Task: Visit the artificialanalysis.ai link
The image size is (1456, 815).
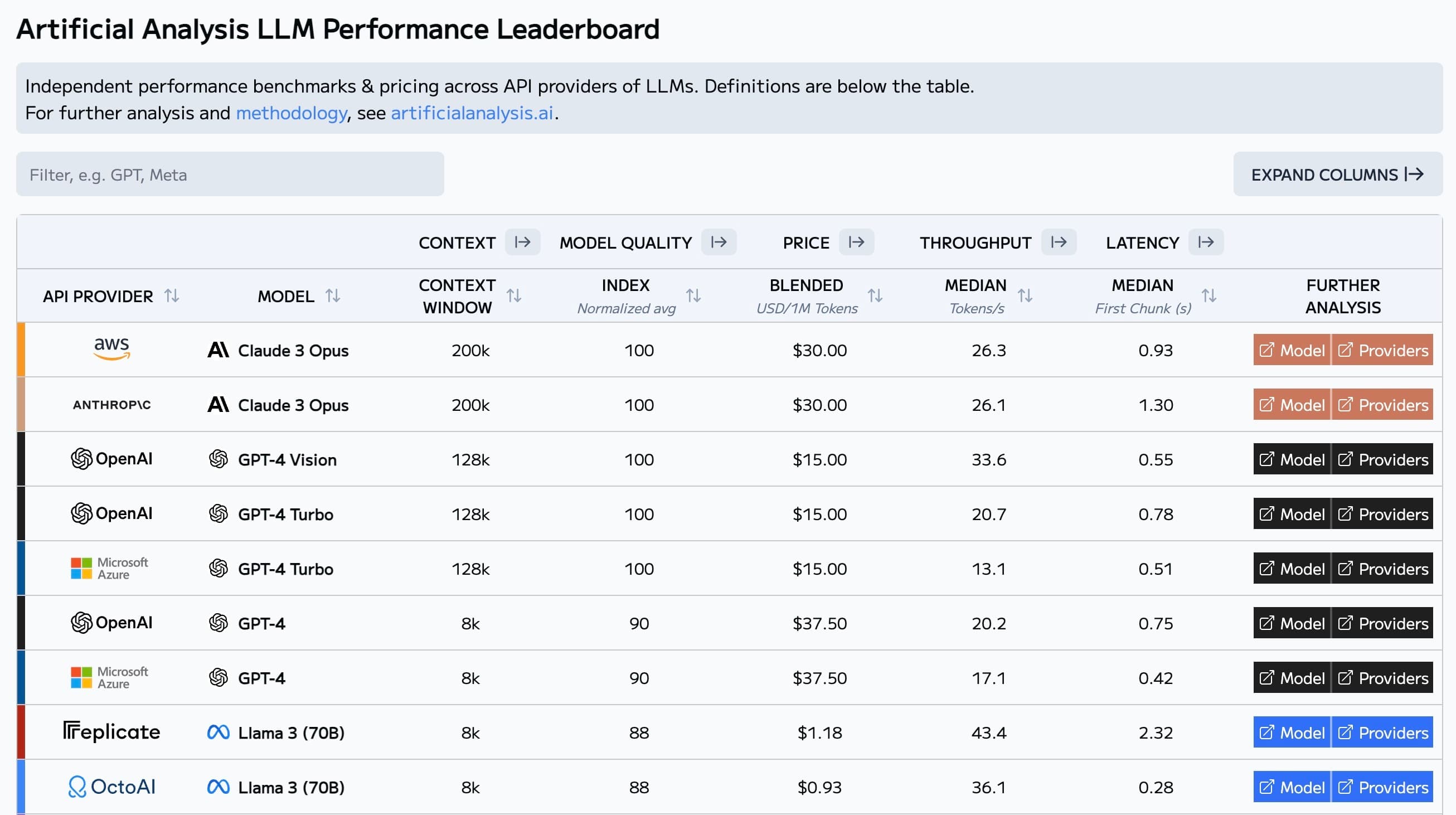Action: click(x=472, y=113)
